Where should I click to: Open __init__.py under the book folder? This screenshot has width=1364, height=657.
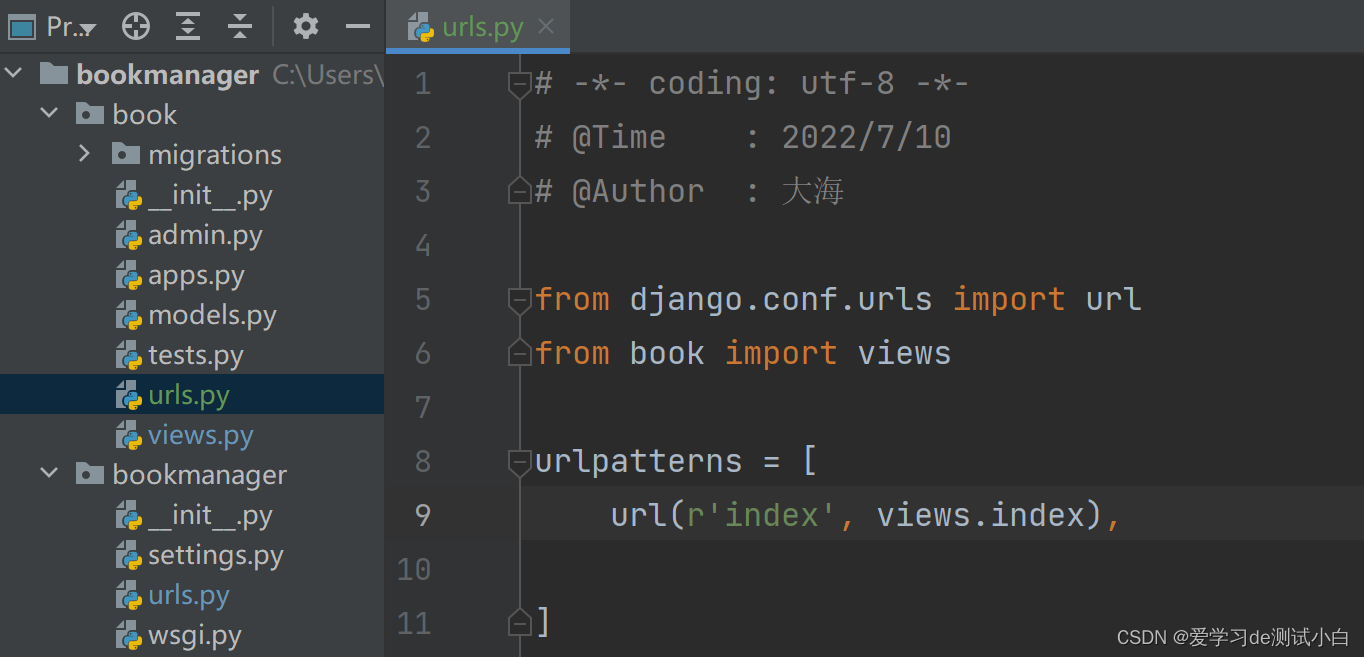coord(210,195)
